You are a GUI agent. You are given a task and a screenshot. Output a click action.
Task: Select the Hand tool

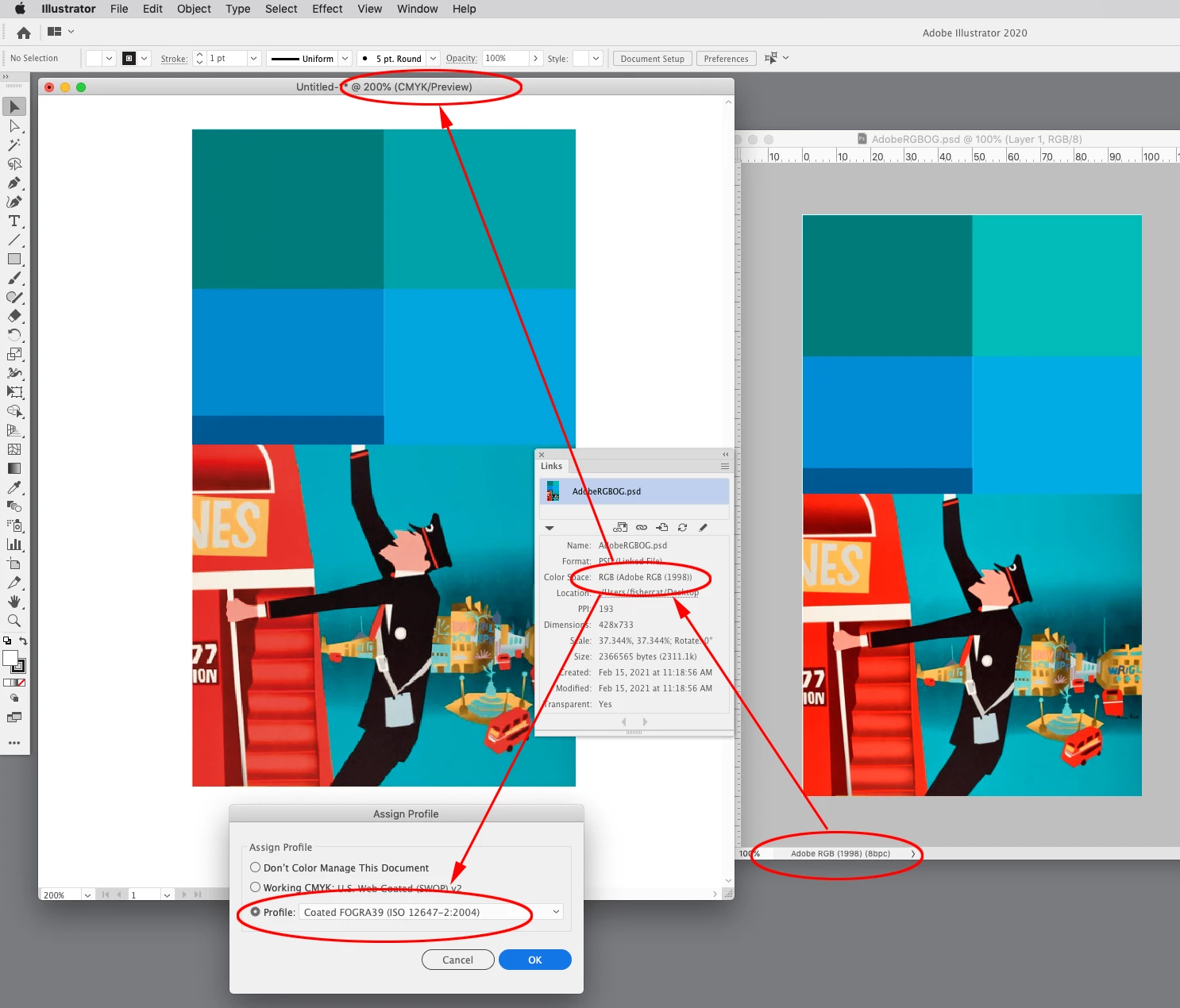pos(14,602)
